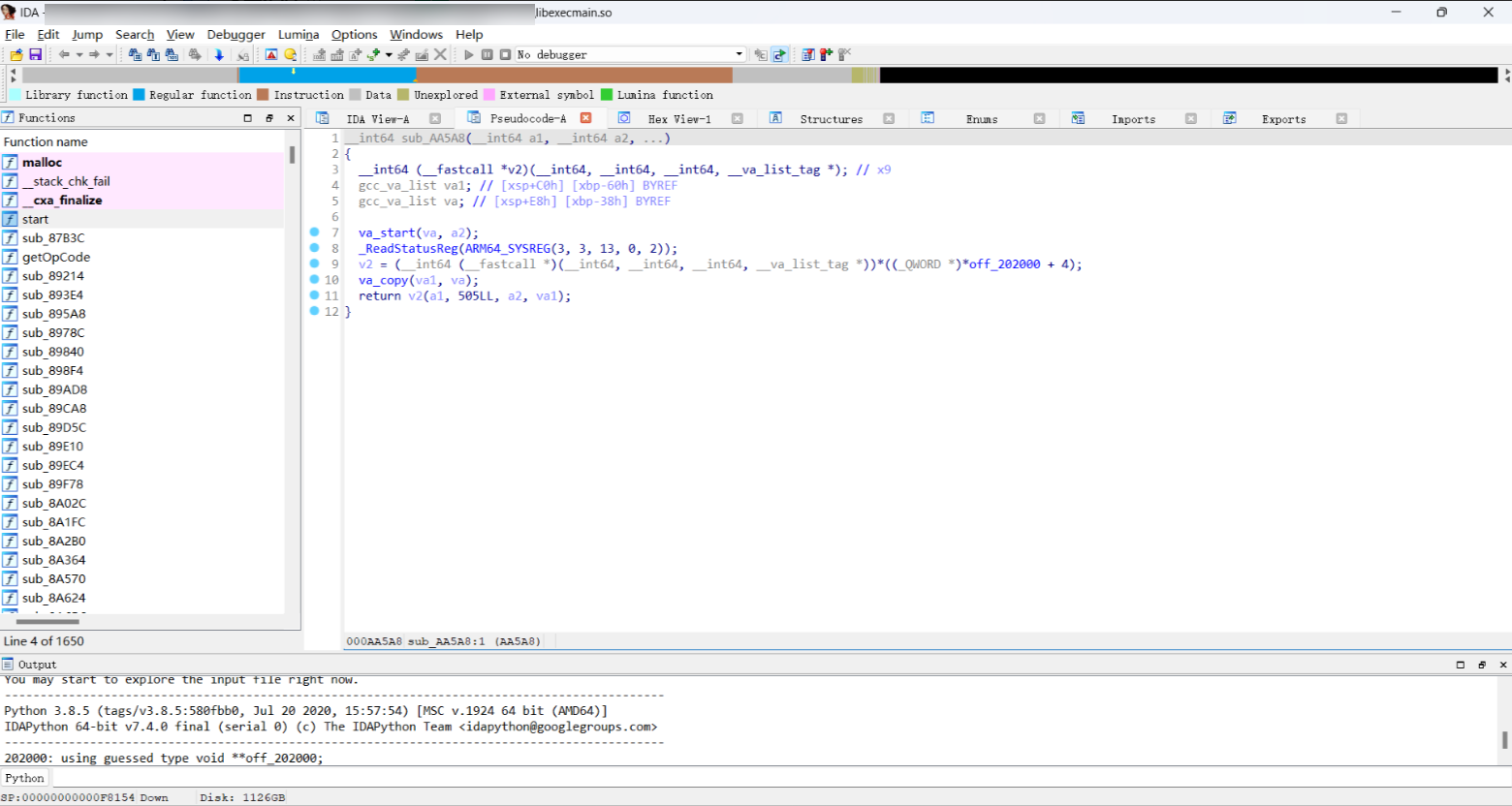Viewport: 1512px width, 806px height.
Task: Open the File menu
Action: [x=15, y=34]
